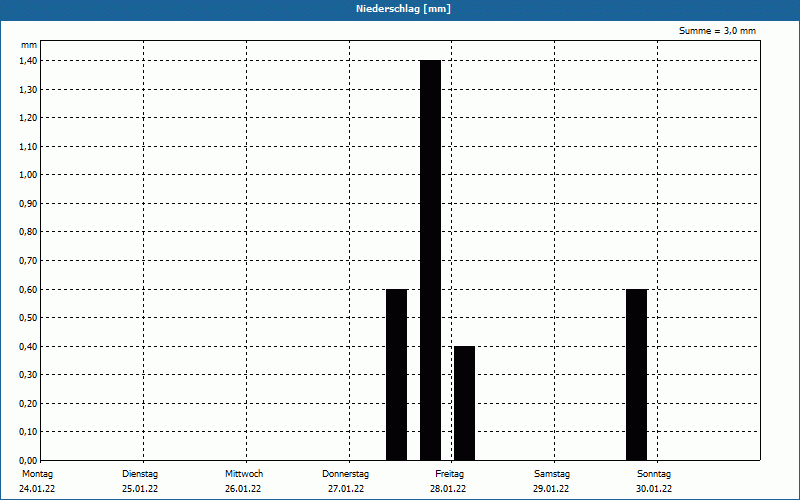Viewport: 800px width, 500px height.
Task: Click the tallest 1,40 mm precipitation bar
Action: point(430,260)
